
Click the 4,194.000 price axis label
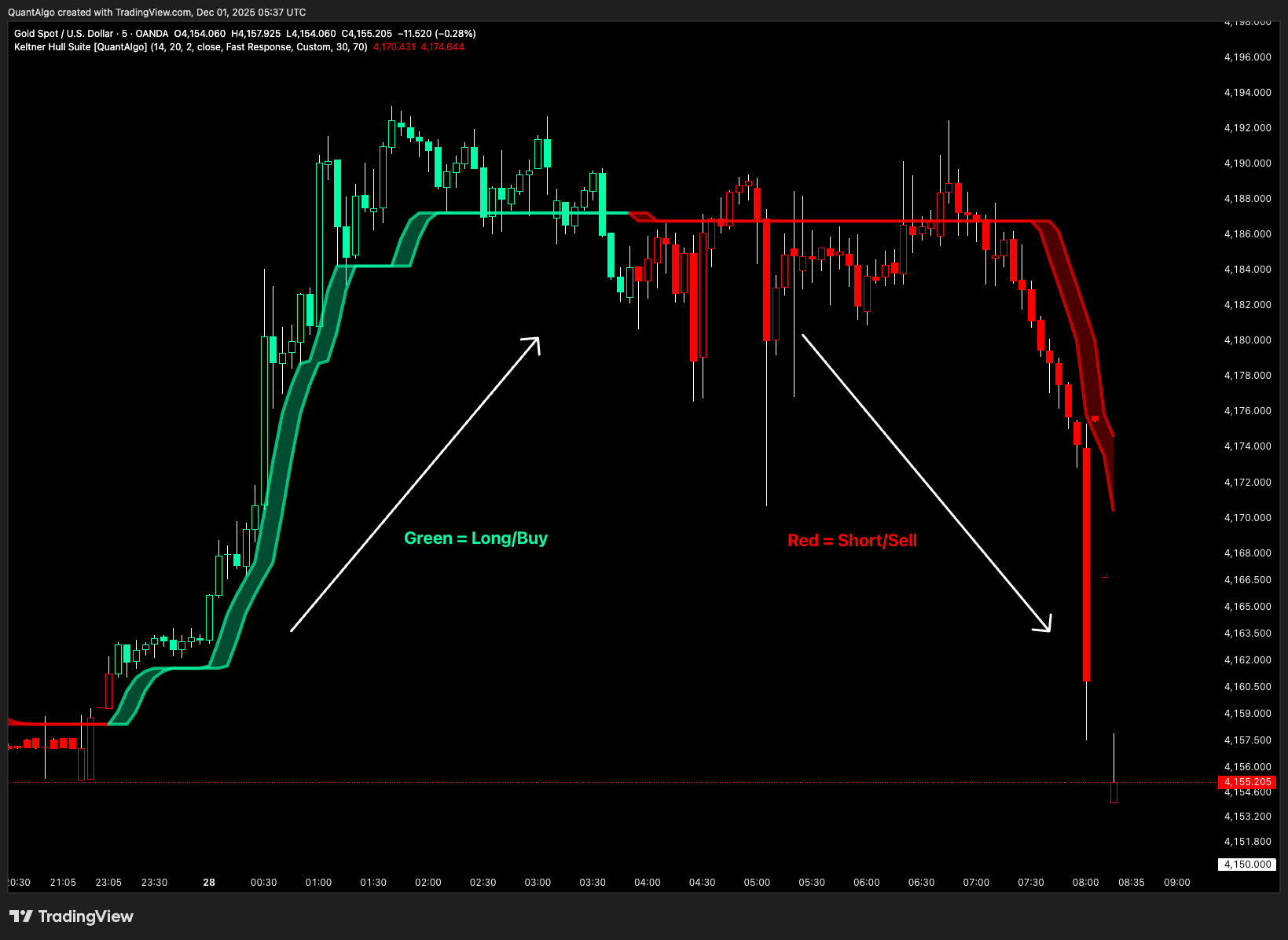[x=1248, y=93]
